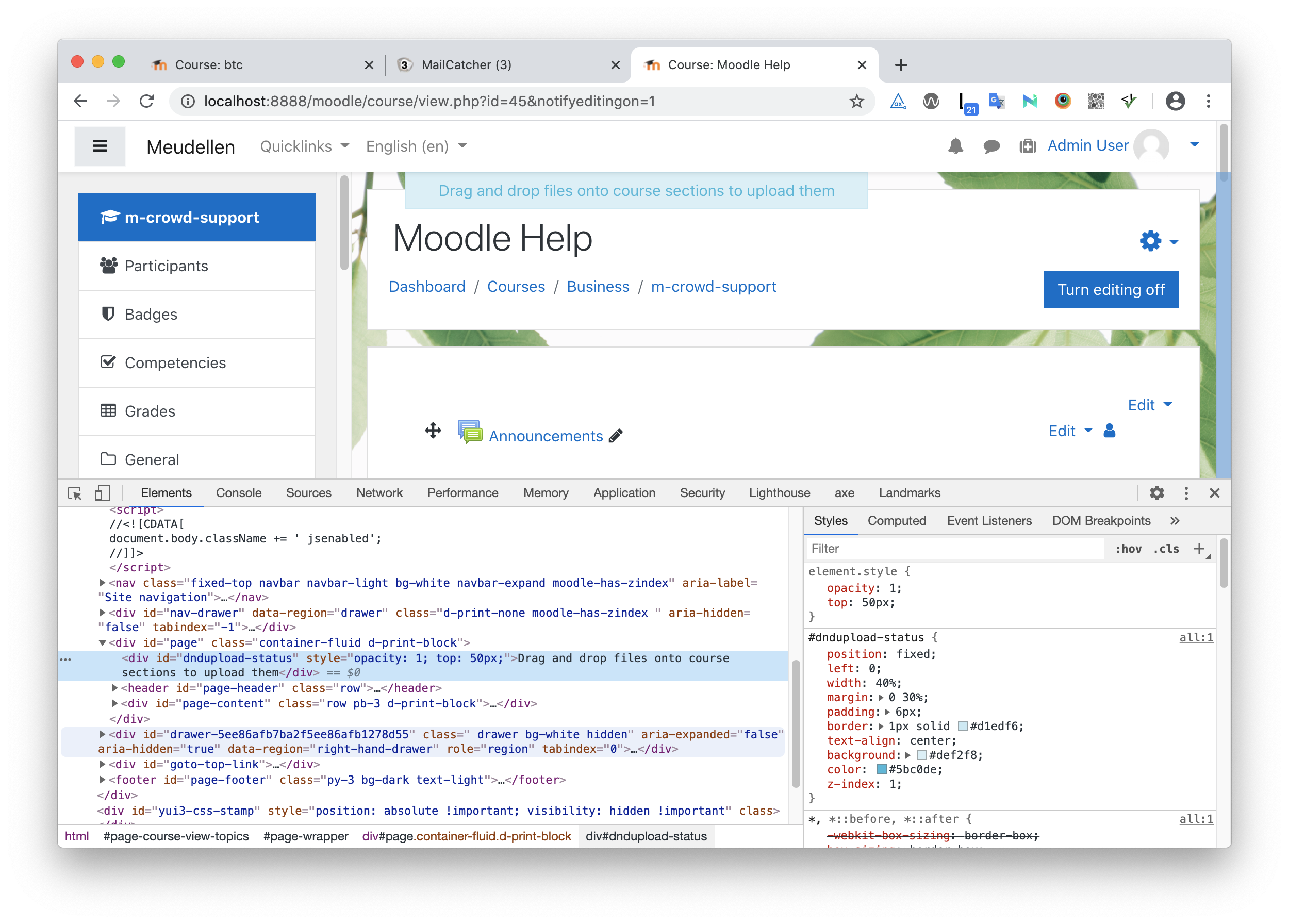Click the QR code extension icon
1289x924 pixels.
click(1095, 101)
